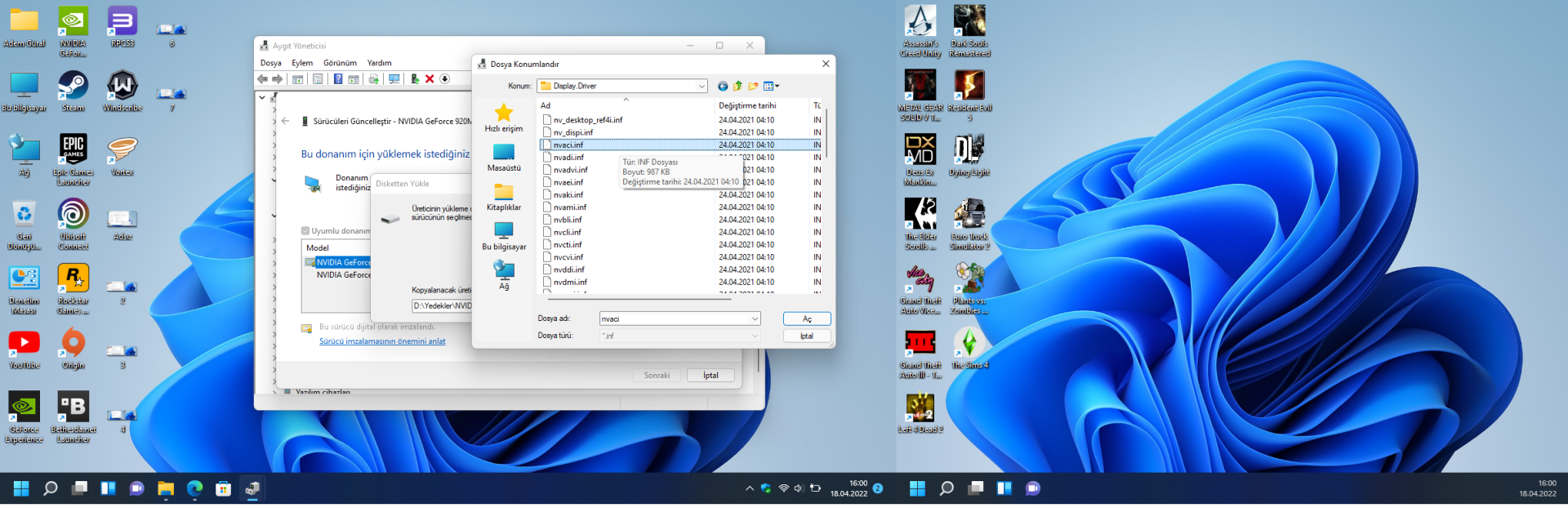Click Forward arrow in Aygıt Yöneticisi toolbar

click(278, 79)
